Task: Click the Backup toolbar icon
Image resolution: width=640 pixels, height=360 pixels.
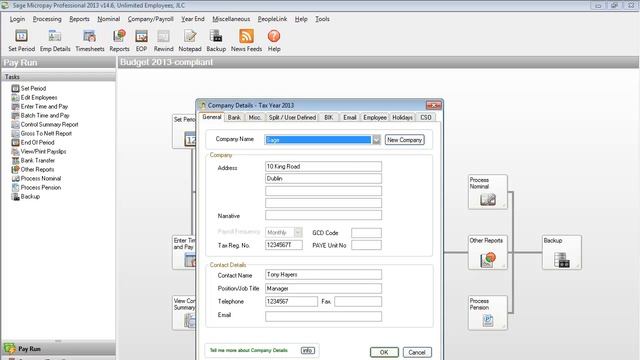Action: point(216,40)
